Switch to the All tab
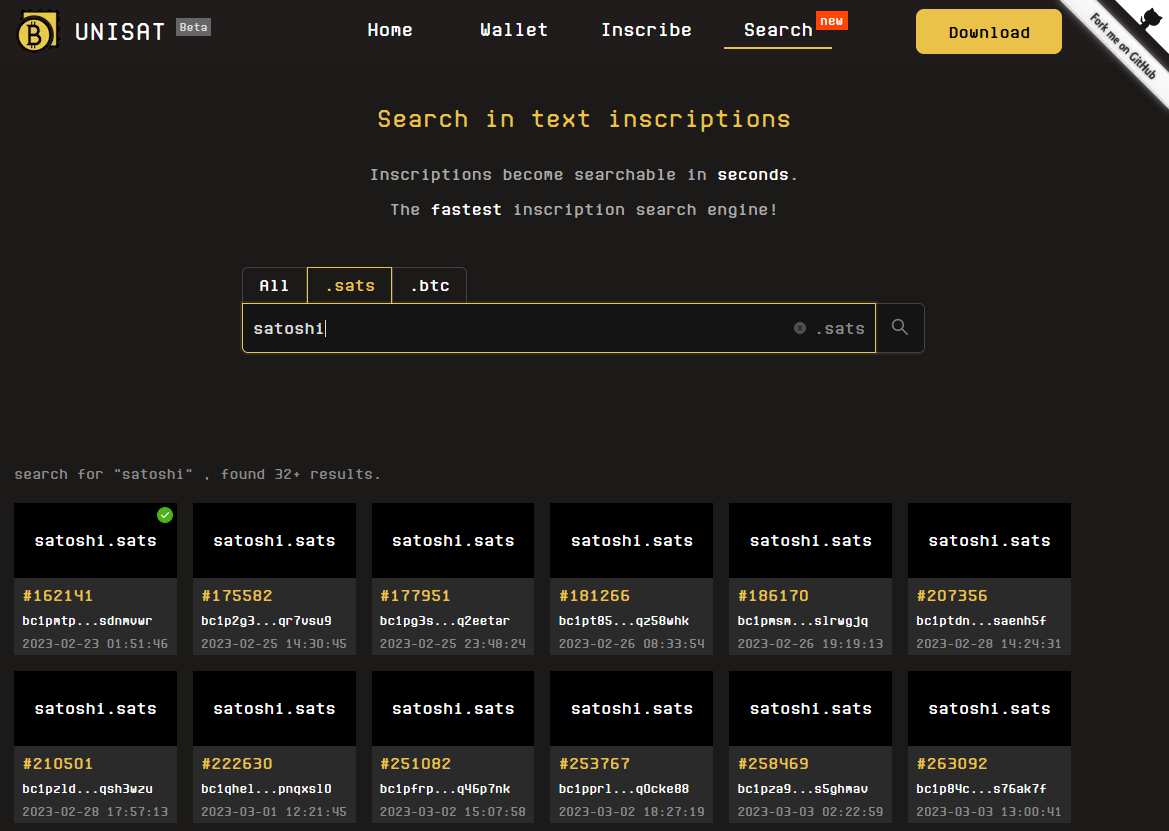This screenshot has height=831, width=1169. coord(274,285)
